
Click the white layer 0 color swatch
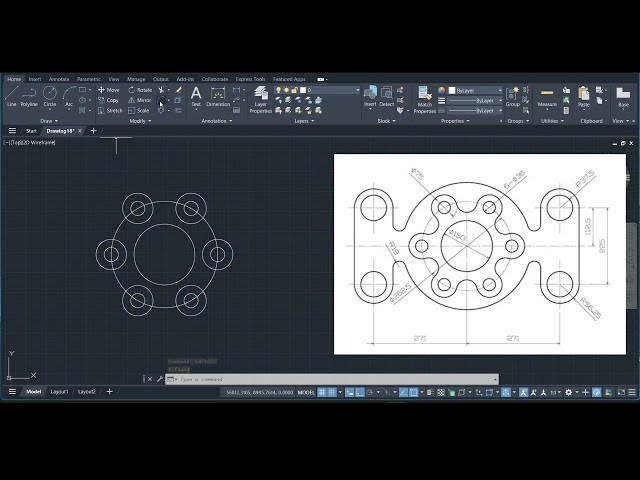coord(303,90)
